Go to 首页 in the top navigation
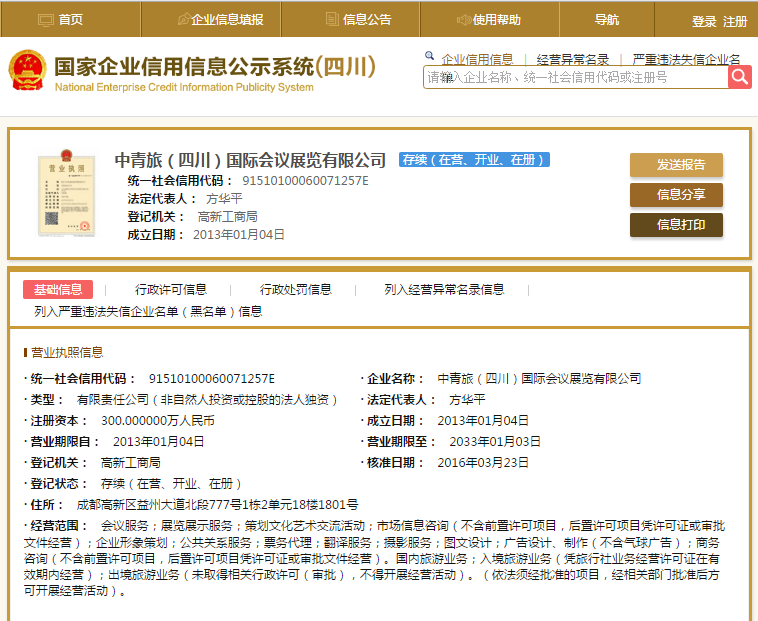Viewport: 758px width, 621px height. coord(71,19)
